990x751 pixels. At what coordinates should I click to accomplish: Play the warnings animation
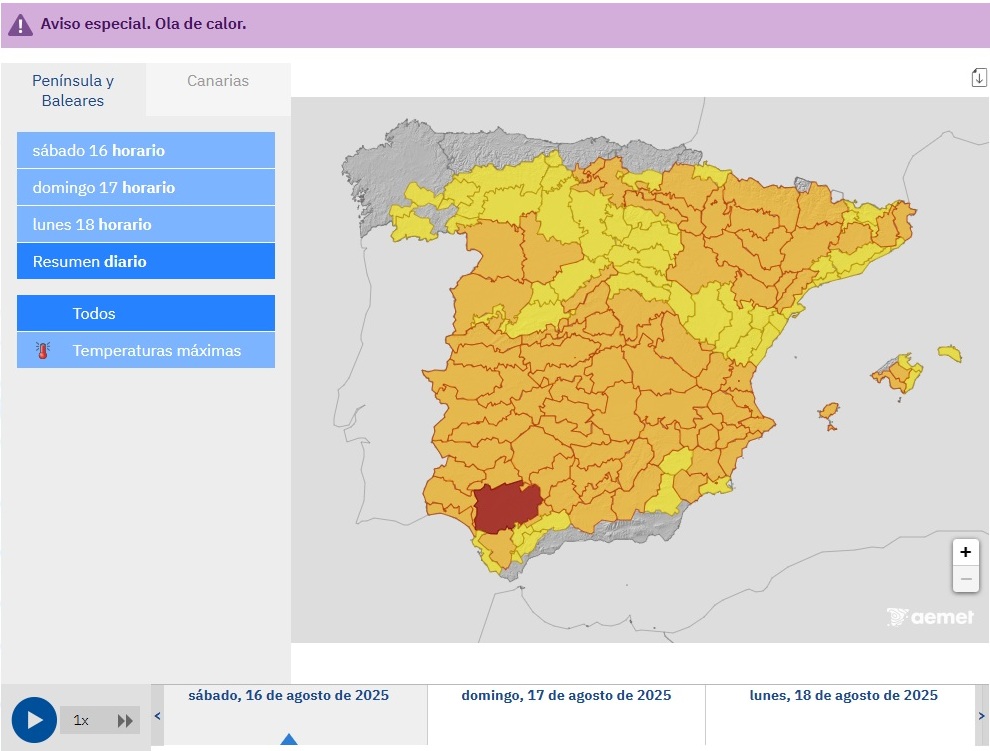34,720
